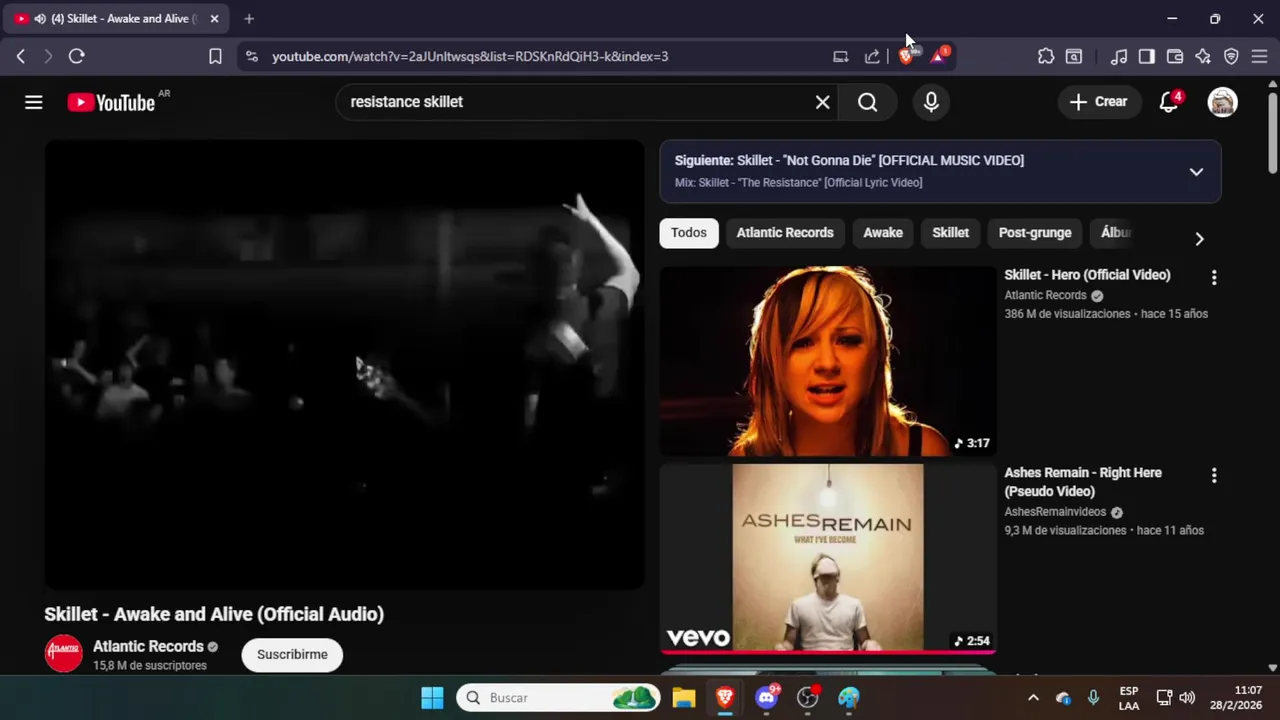
Task: Open Skillet - Hero (Official Video) title
Action: (1087, 275)
